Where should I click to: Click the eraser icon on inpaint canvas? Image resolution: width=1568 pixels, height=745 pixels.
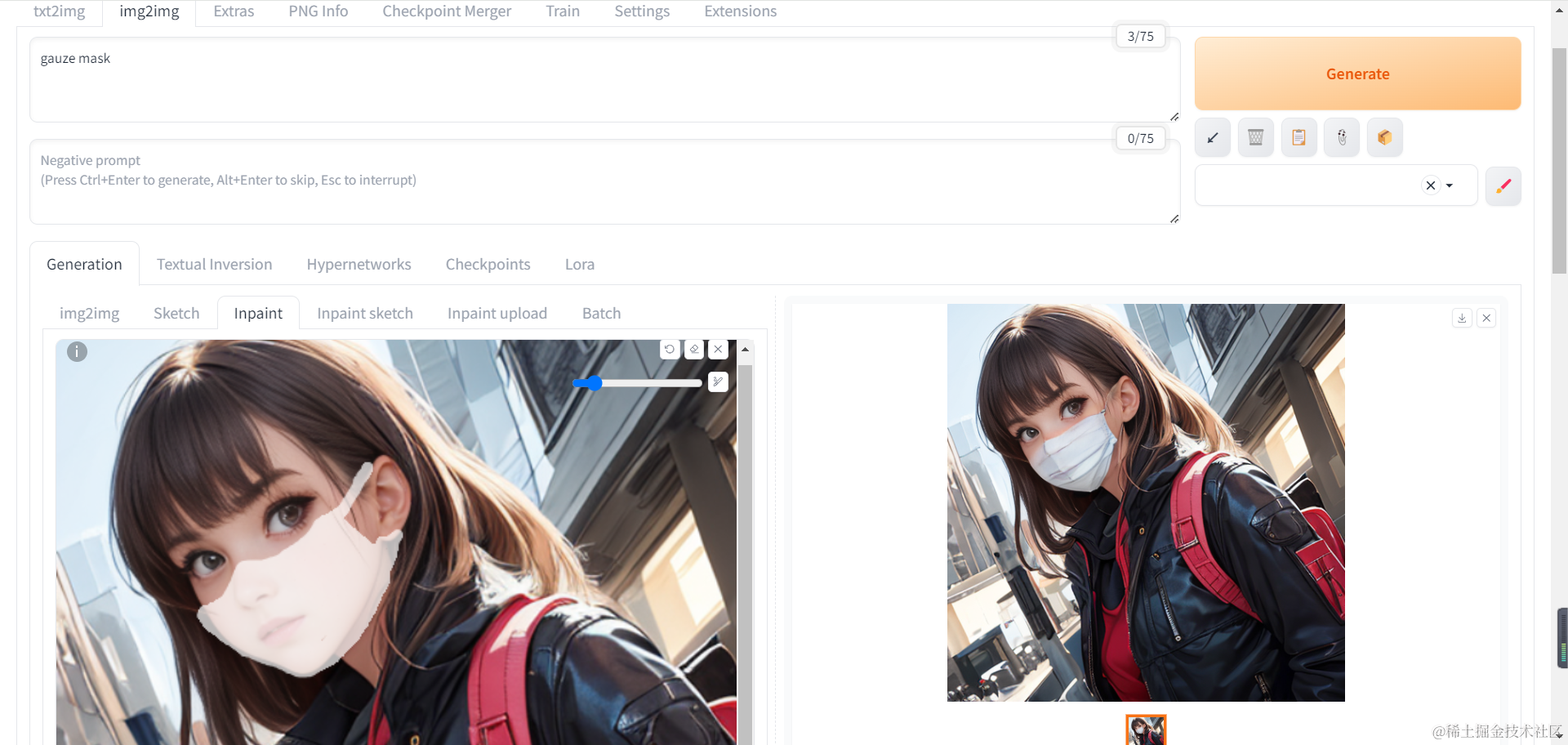point(694,350)
